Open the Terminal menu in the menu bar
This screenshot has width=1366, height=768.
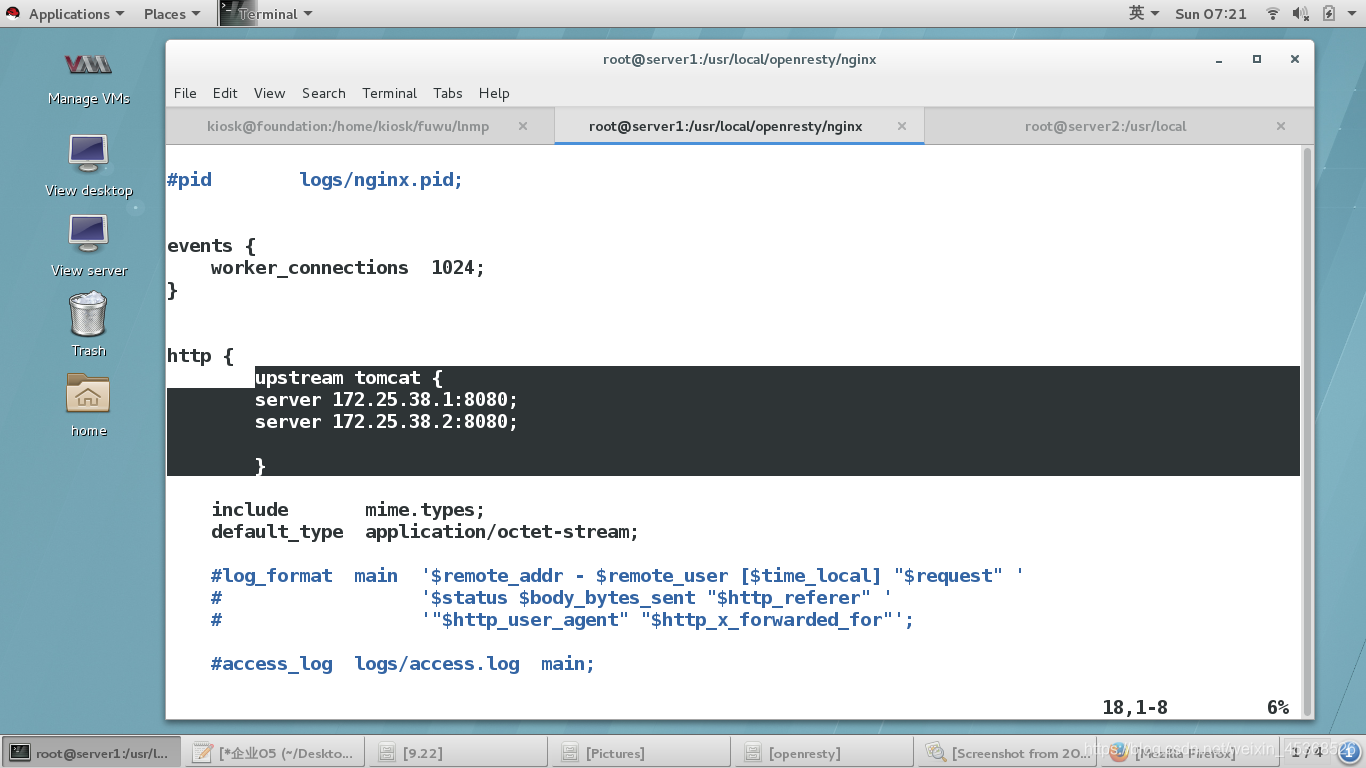(x=389, y=93)
